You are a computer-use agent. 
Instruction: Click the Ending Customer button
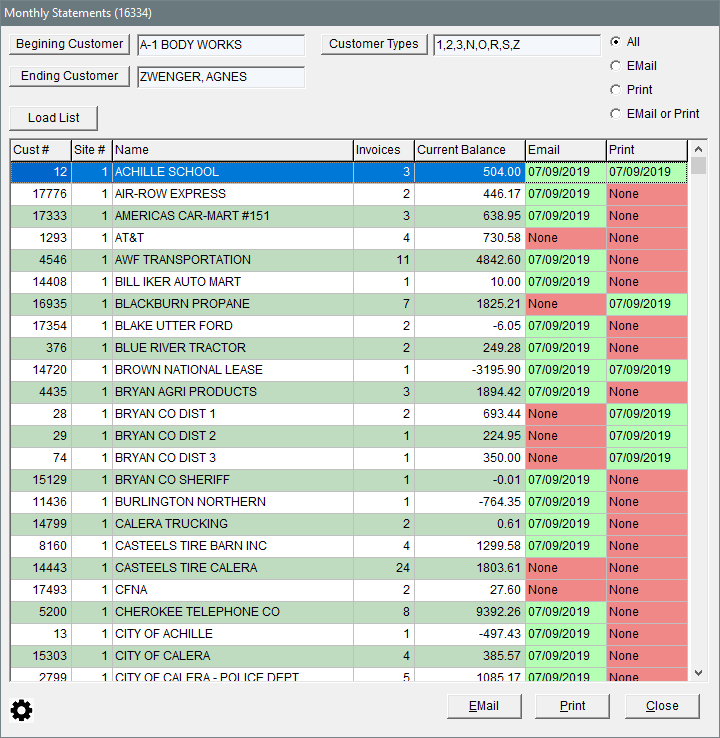pos(69,76)
